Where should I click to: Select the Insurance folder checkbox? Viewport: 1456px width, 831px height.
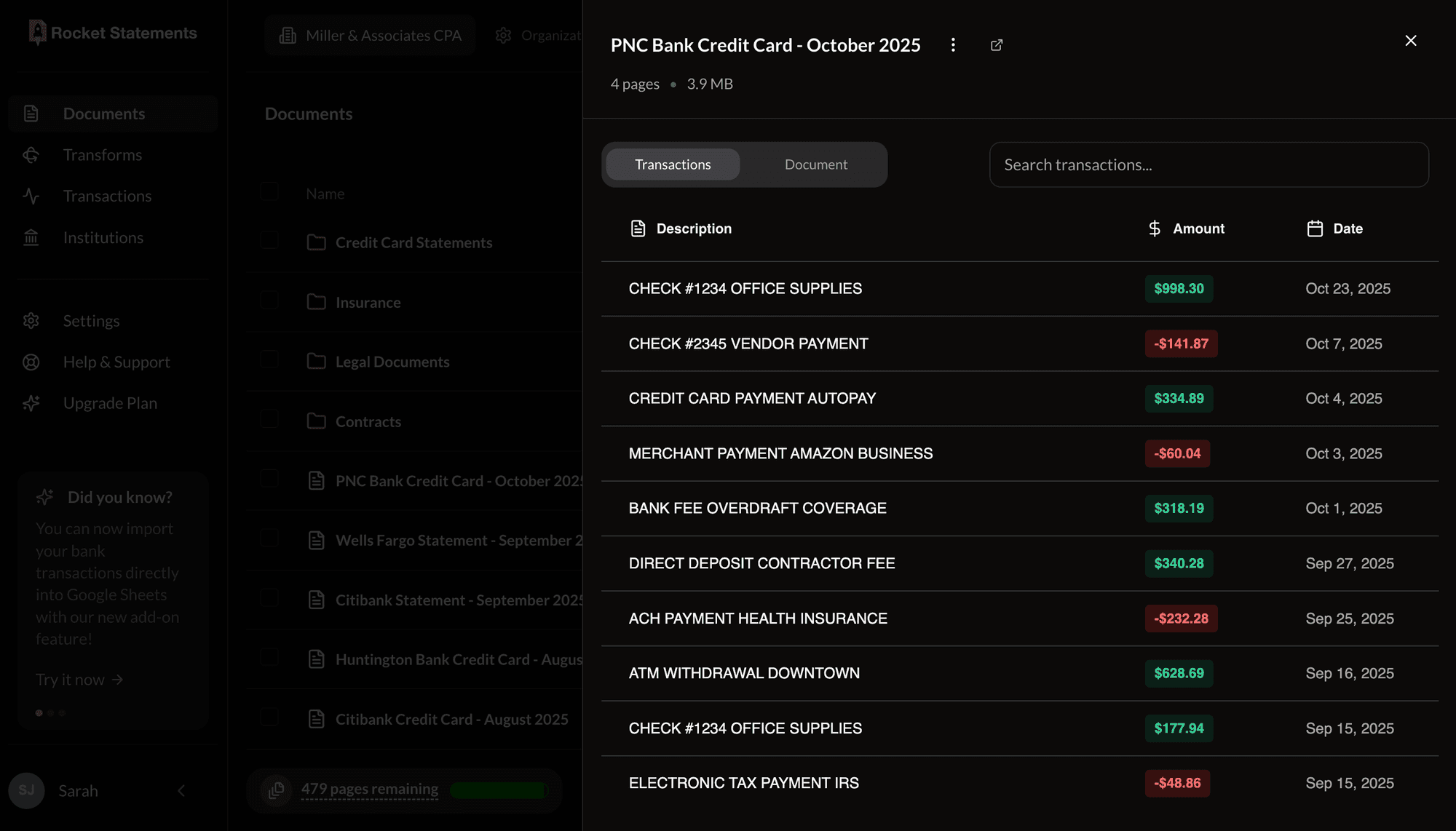(x=269, y=300)
